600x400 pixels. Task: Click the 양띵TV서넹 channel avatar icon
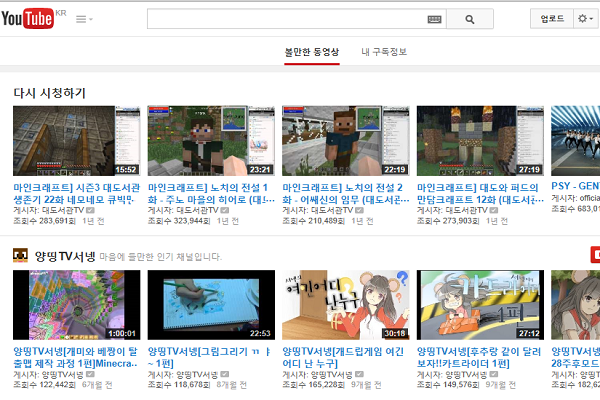pos(20,255)
